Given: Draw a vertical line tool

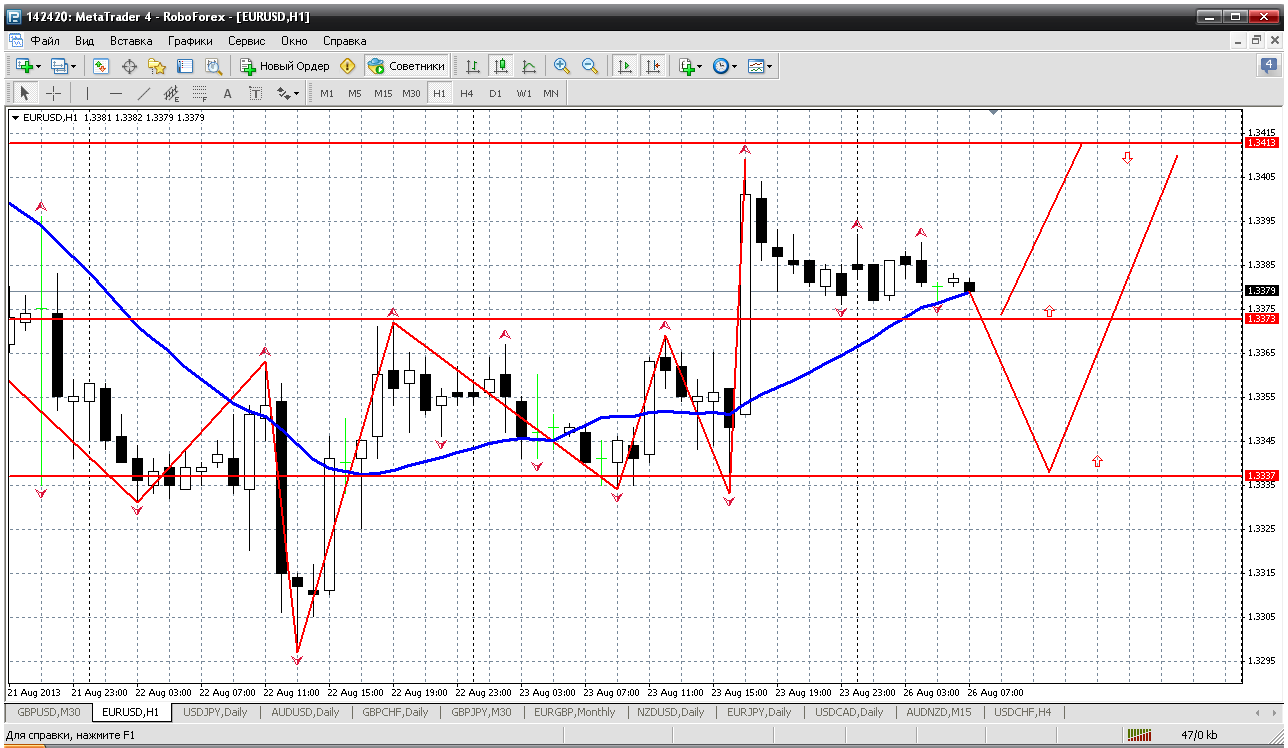Looking at the screenshot, I should click(88, 93).
